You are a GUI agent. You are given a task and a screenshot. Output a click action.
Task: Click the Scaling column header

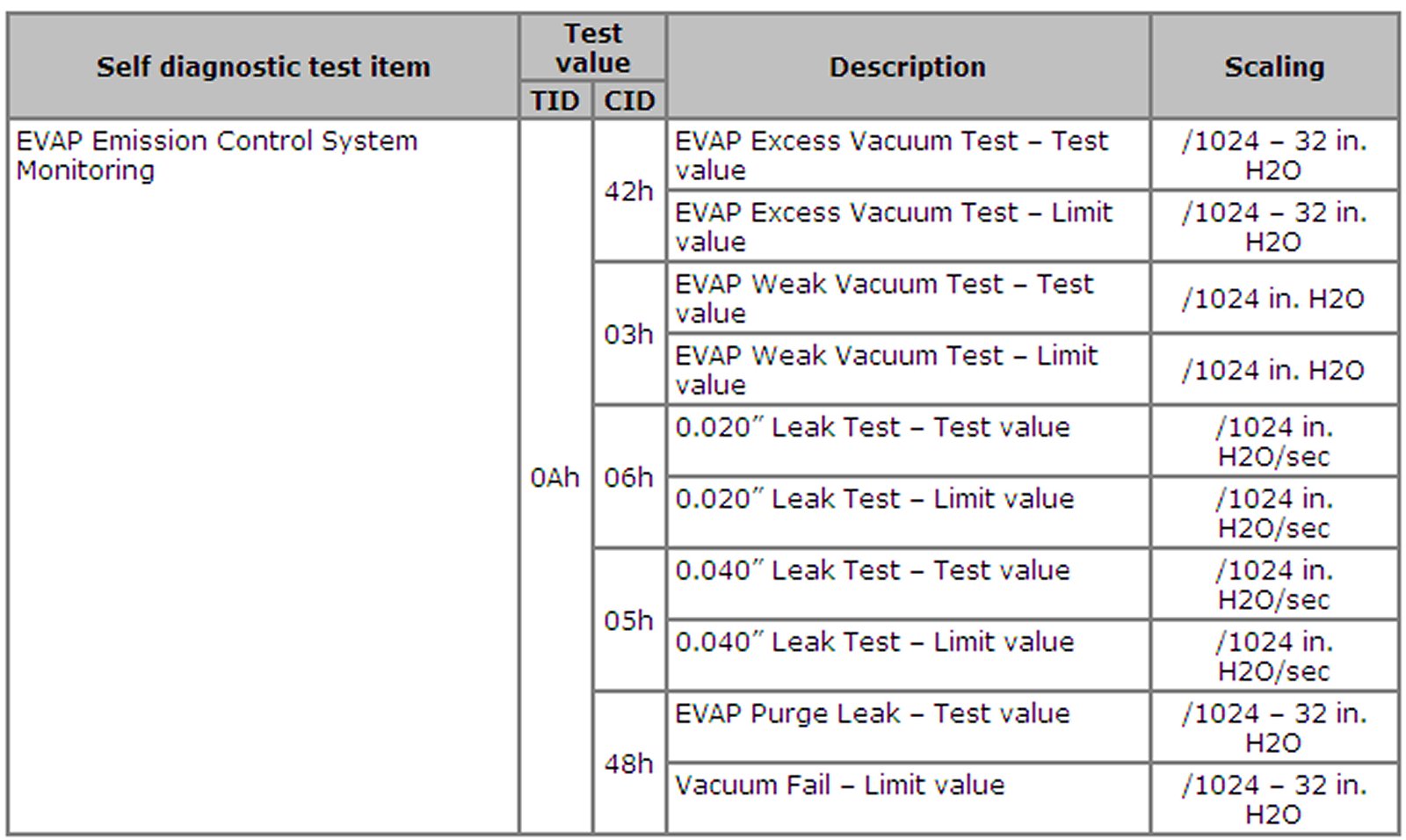point(1274,67)
